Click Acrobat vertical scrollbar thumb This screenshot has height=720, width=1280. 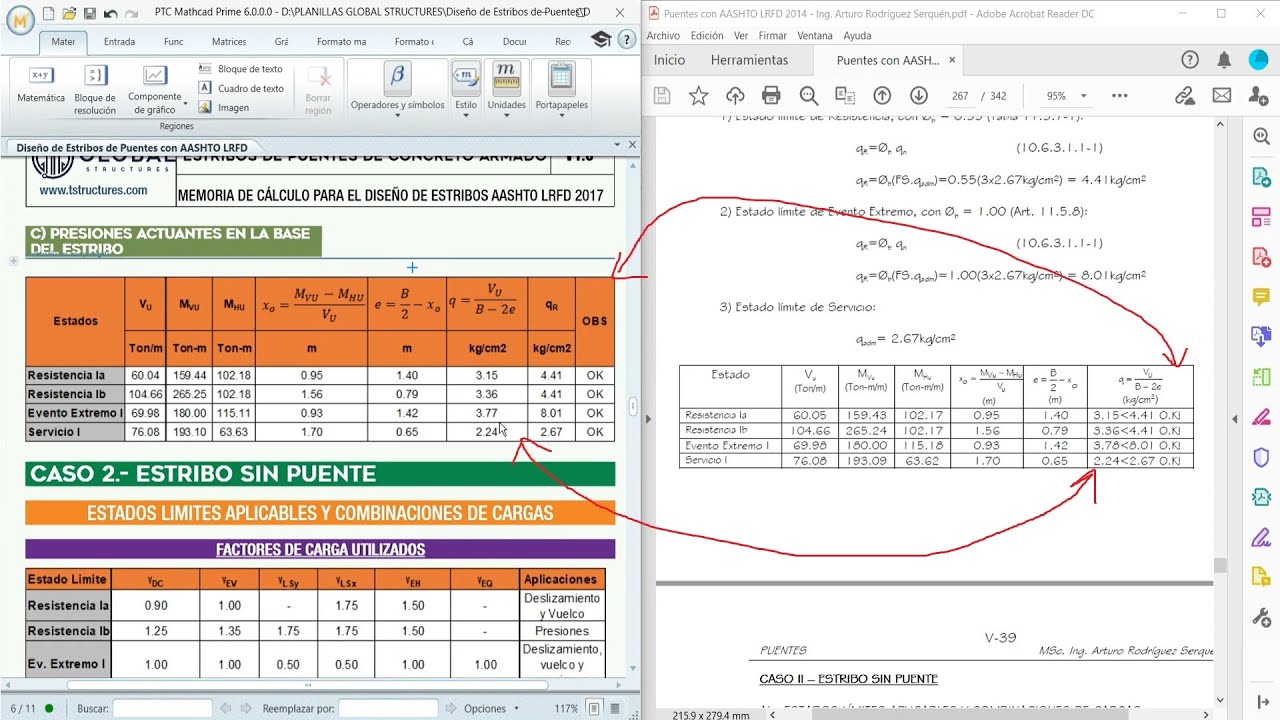1219,566
